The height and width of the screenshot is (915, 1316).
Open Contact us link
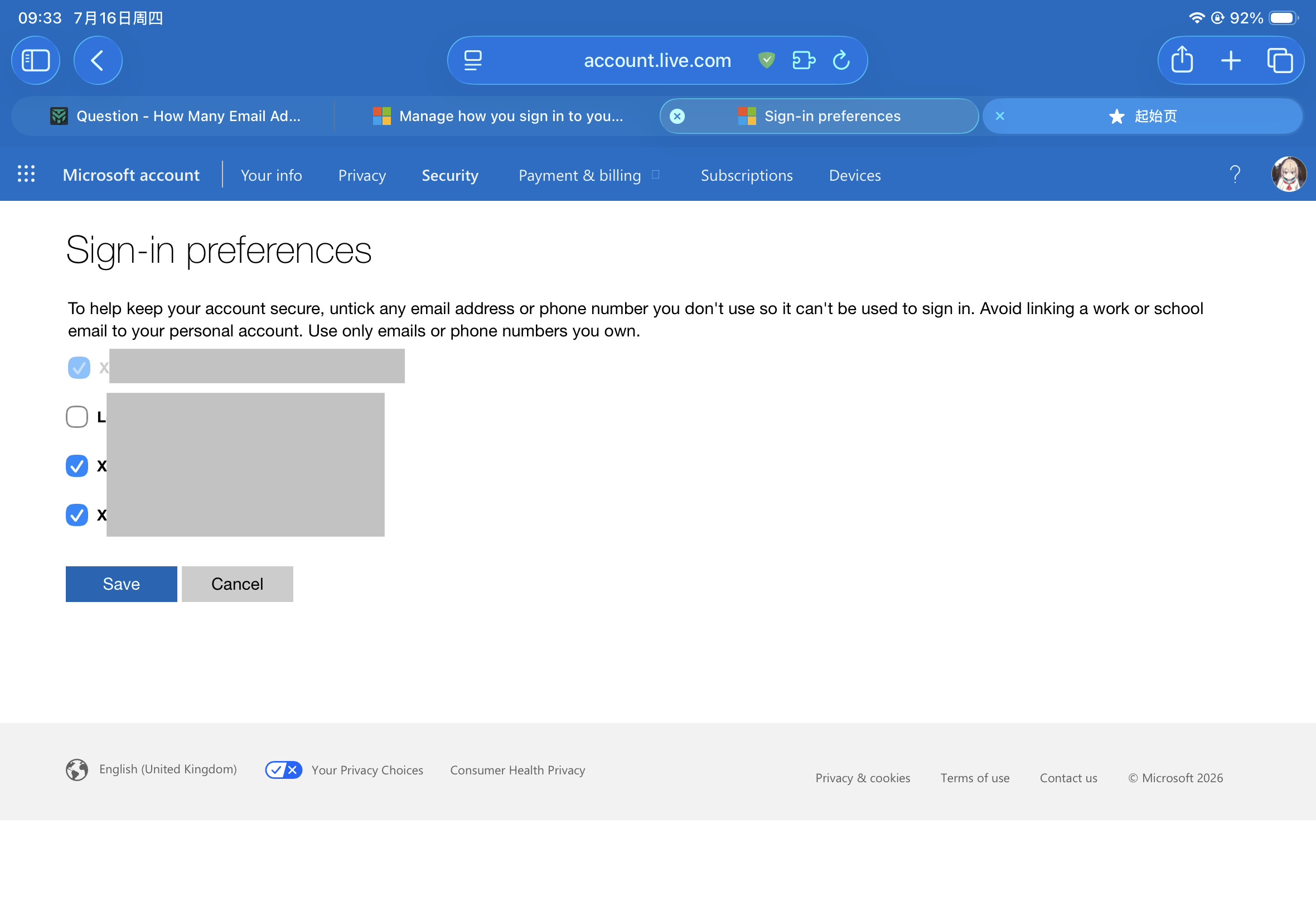pos(1068,778)
